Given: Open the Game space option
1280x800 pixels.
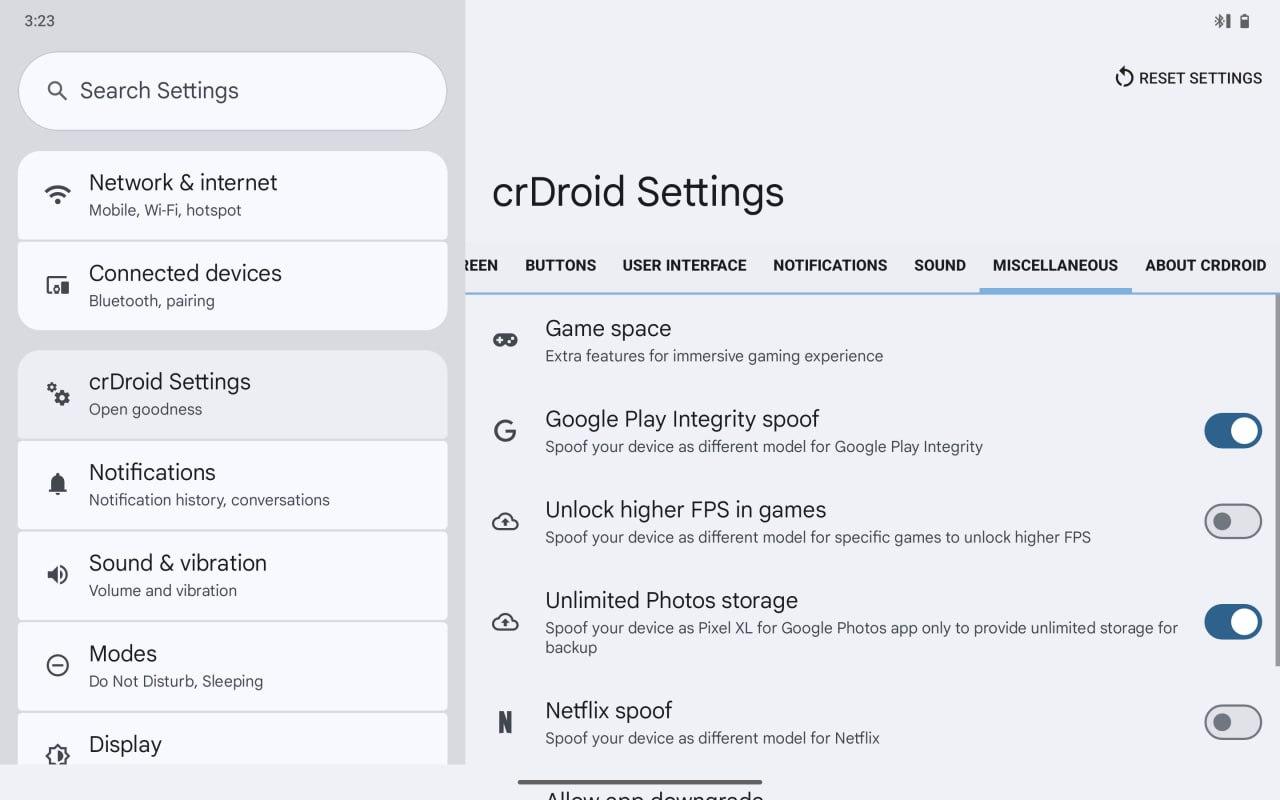Looking at the screenshot, I should click(872, 341).
